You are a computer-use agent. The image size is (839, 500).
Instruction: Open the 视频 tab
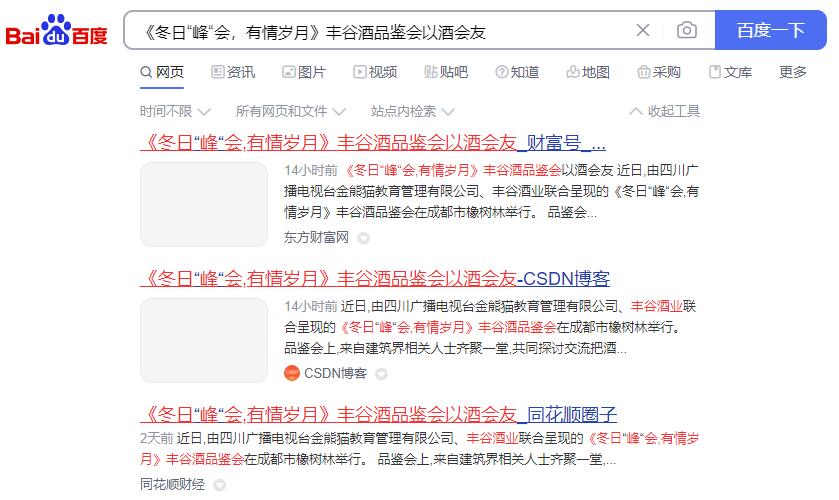375,72
